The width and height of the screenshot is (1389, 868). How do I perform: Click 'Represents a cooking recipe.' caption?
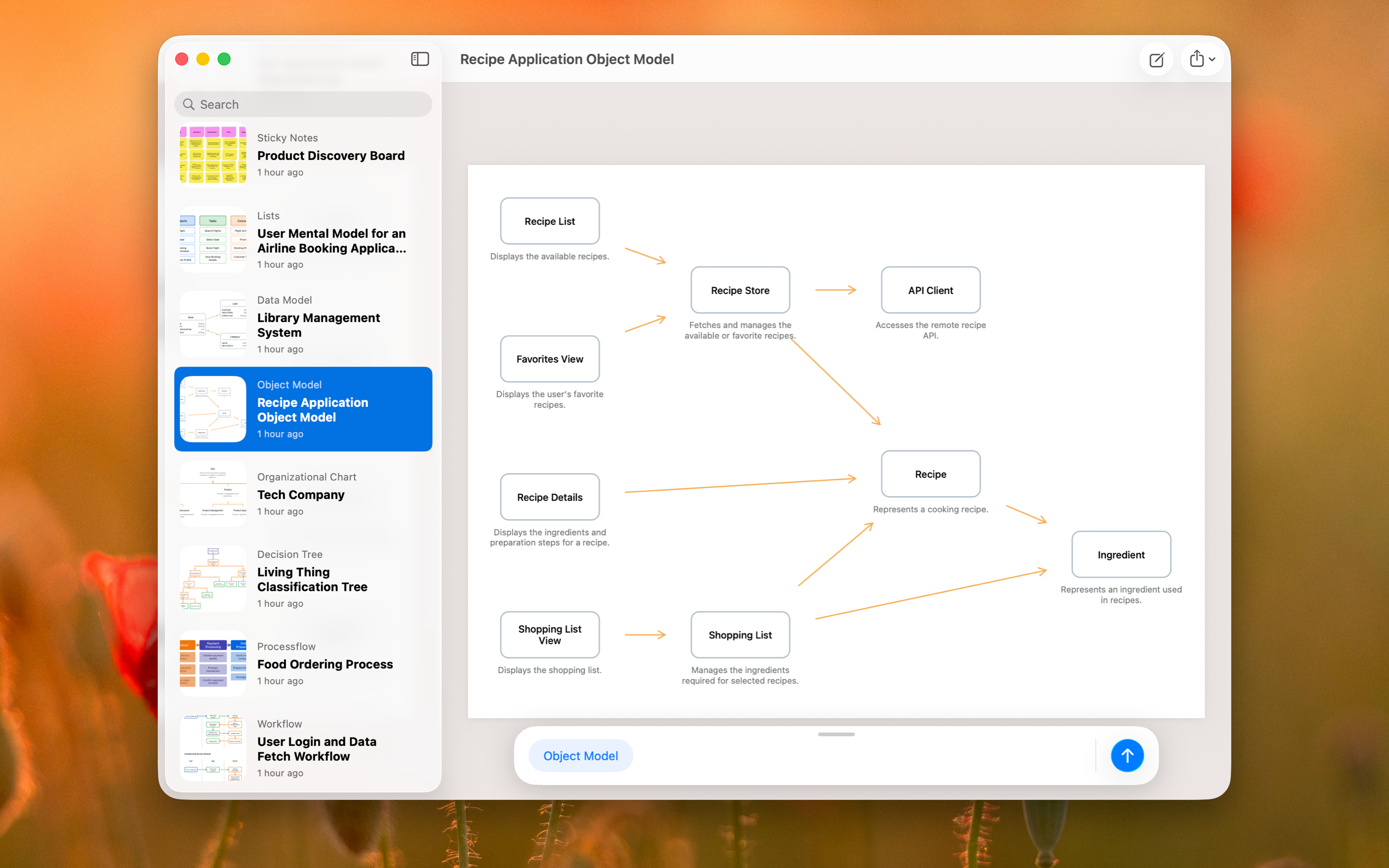tap(930, 509)
